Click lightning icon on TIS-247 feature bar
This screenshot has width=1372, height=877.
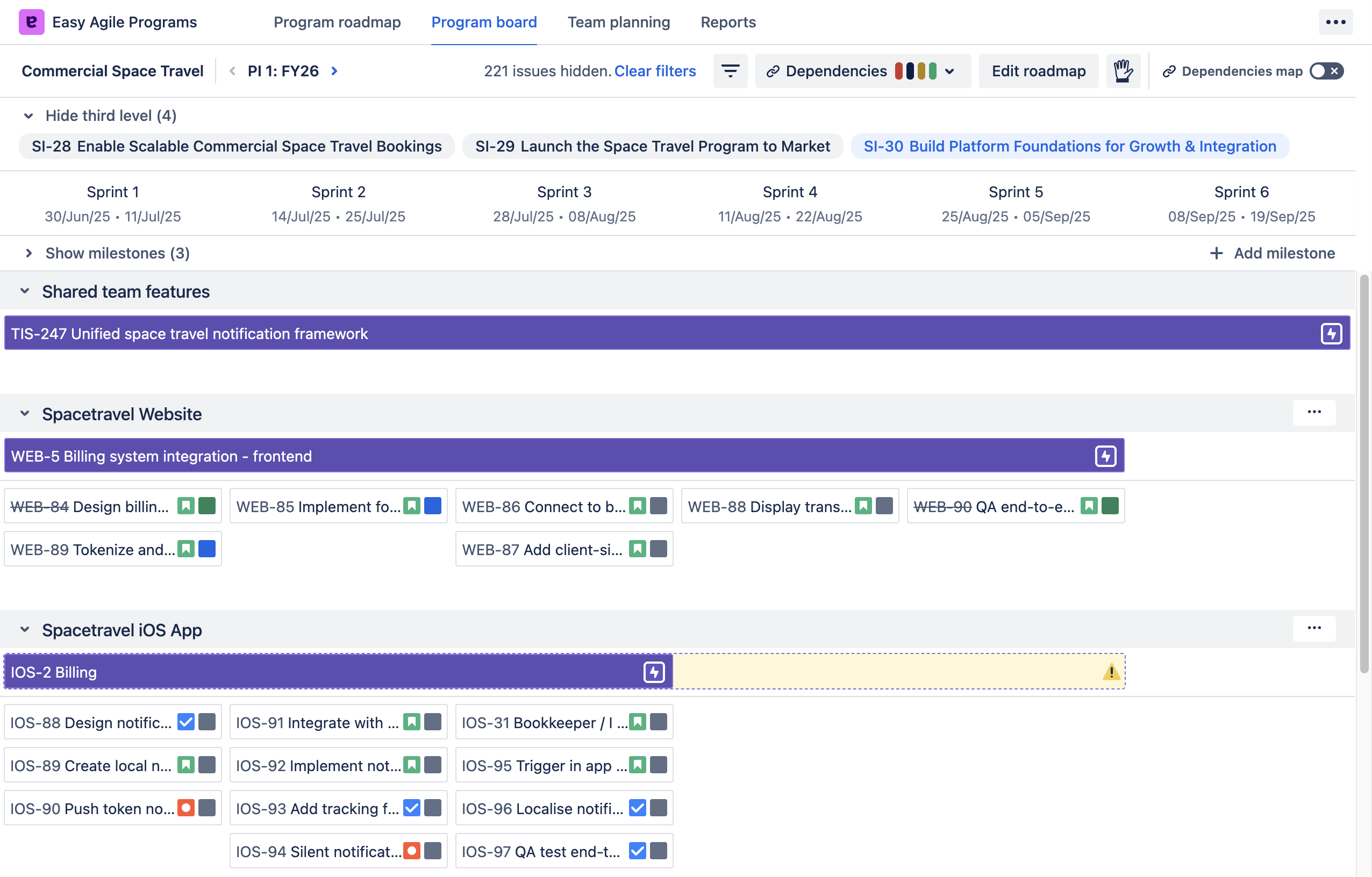1331,334
